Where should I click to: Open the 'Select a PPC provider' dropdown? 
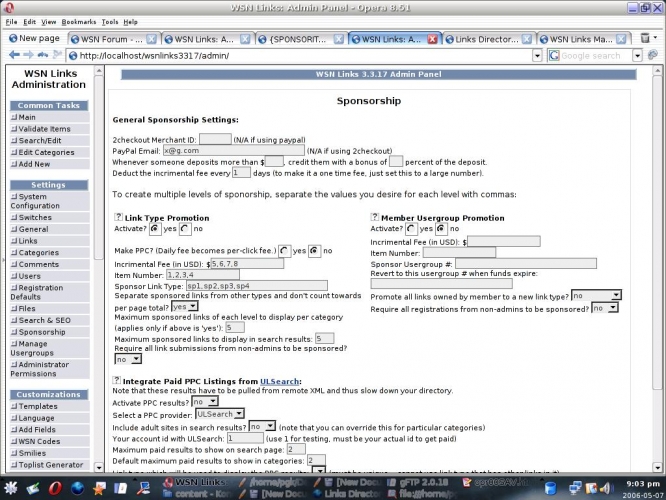click(x=218, y=413)
